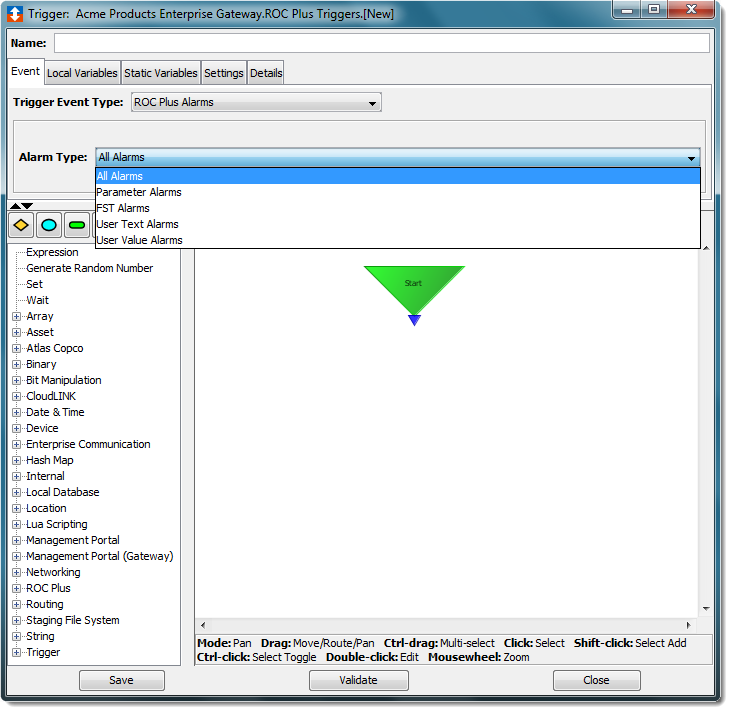Choose User Value Alarms from the list

(139, 240)
